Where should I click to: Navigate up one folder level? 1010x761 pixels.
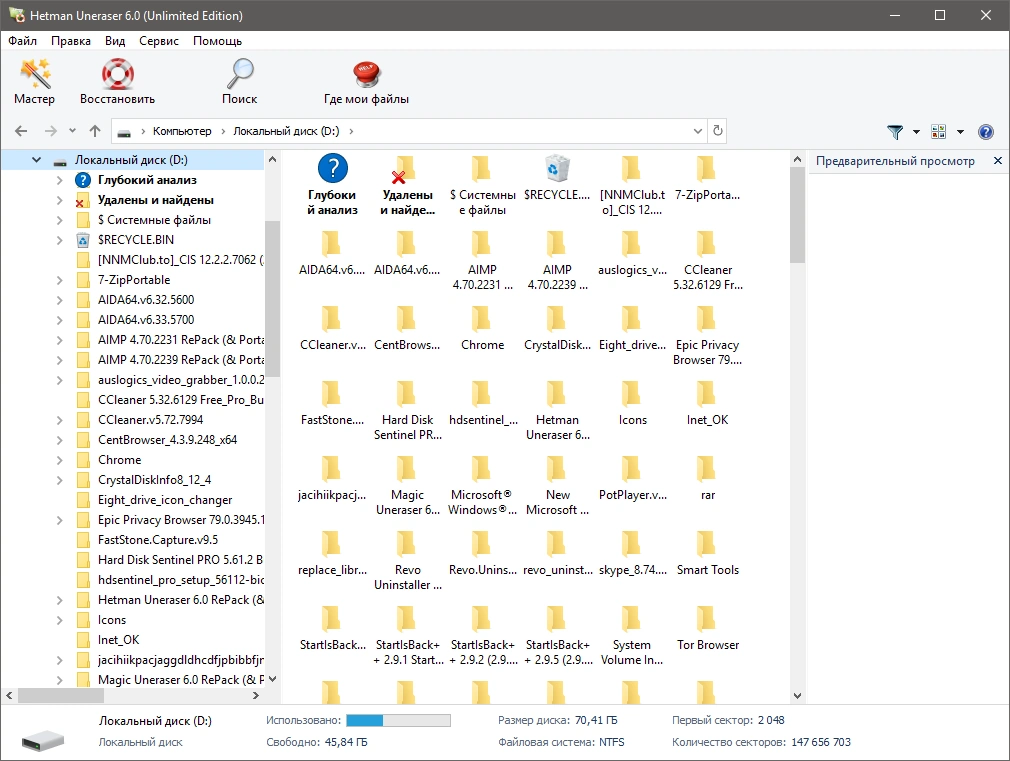[95, 131]
